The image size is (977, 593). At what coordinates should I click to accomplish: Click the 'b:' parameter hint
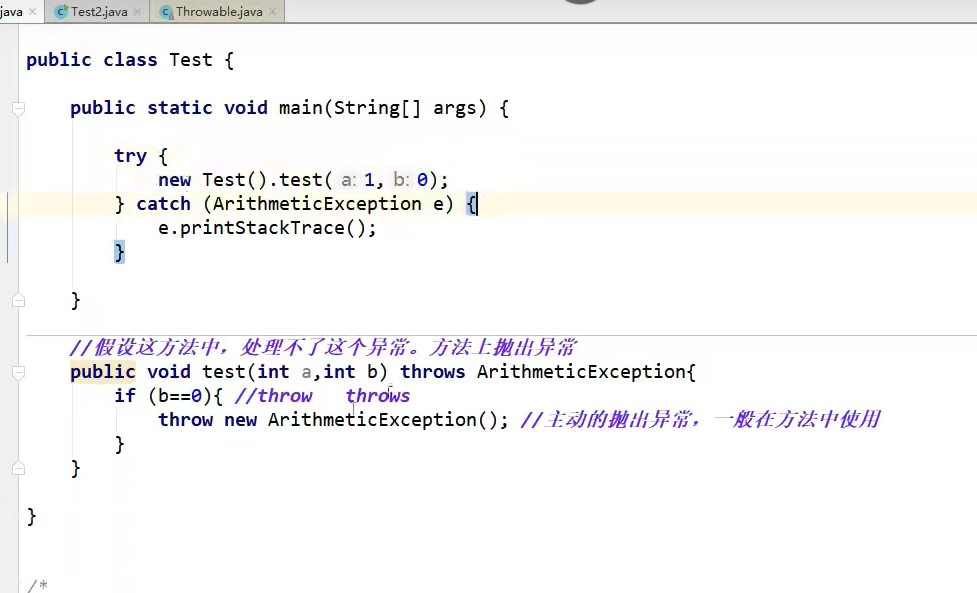pyautogui.click(x=401, y=180)
